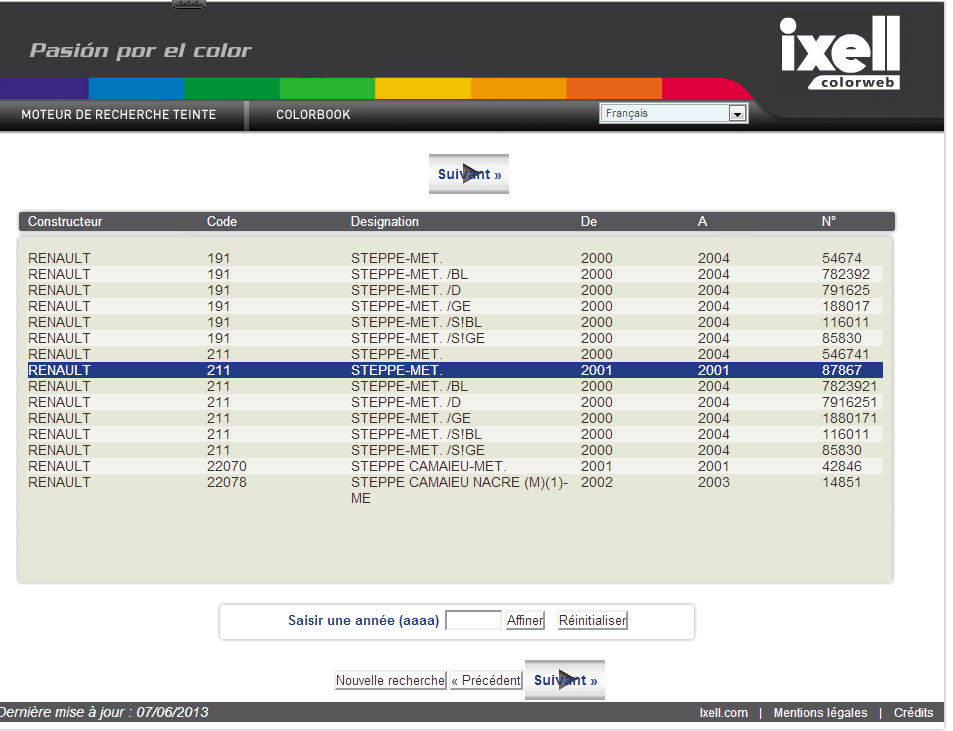Viewport: 953px width, 731px height.
Task: Open the Crédits footer link
Action: [x=913, y=713]
